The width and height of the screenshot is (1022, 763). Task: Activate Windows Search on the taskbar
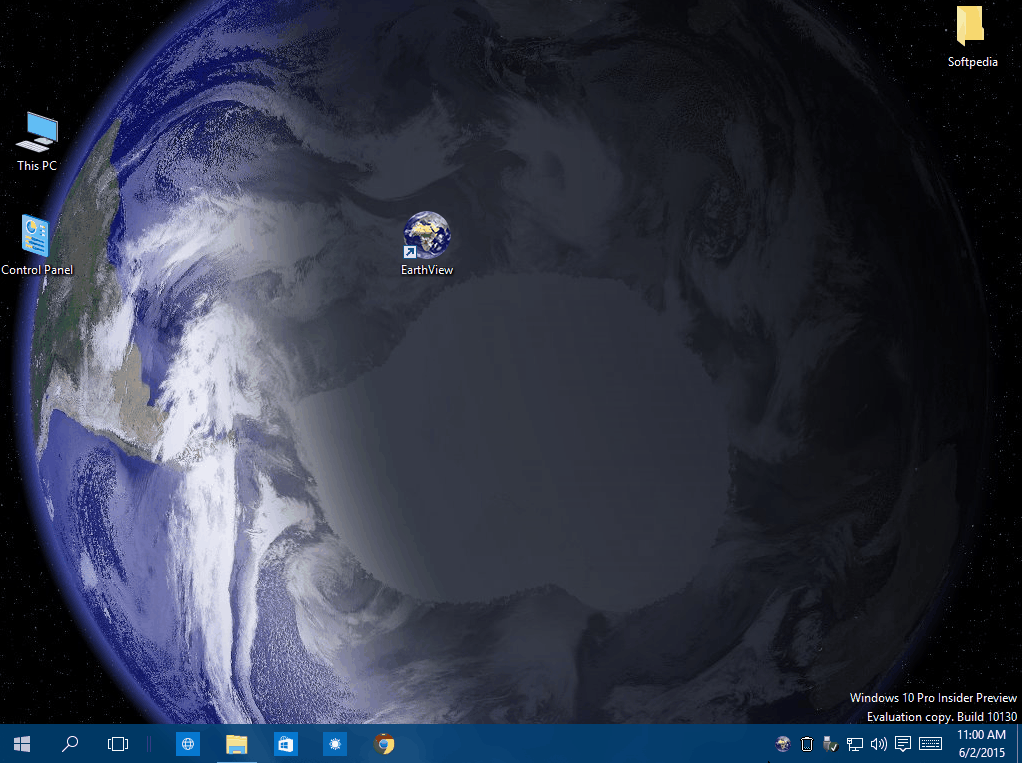click(x=69, y=744)
